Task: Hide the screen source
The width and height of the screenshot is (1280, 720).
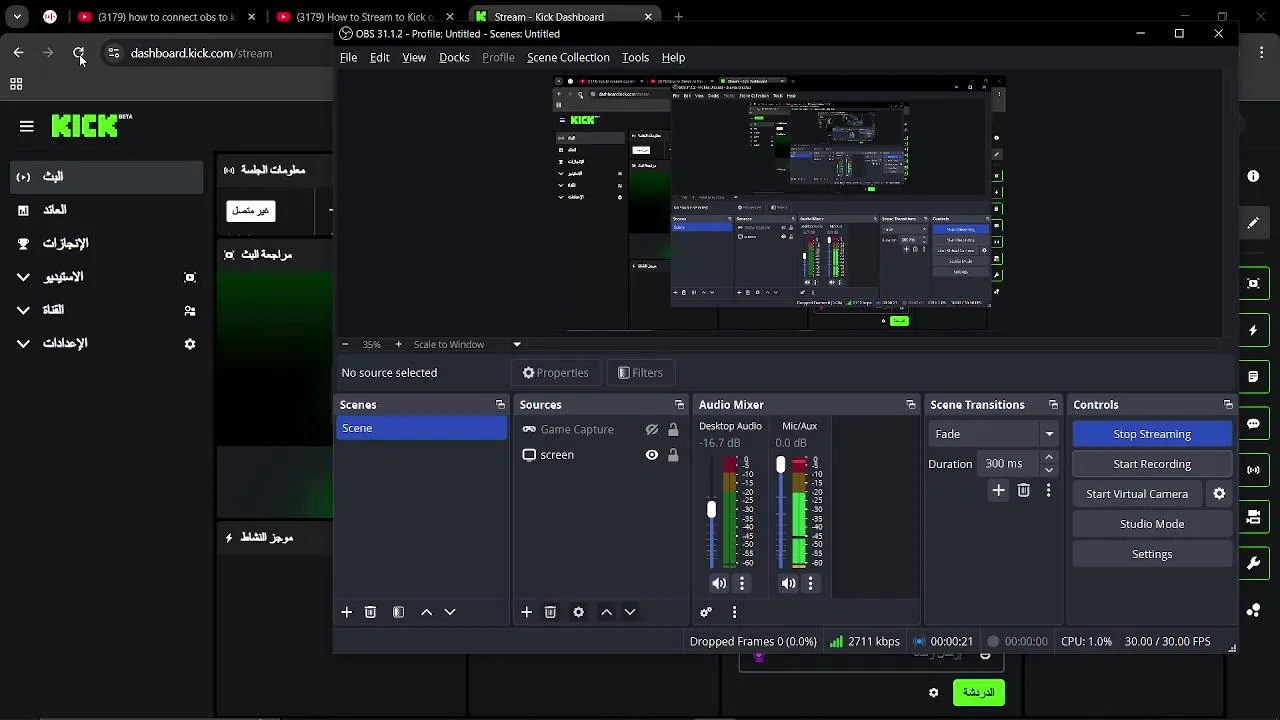Action: coord(652,455)
